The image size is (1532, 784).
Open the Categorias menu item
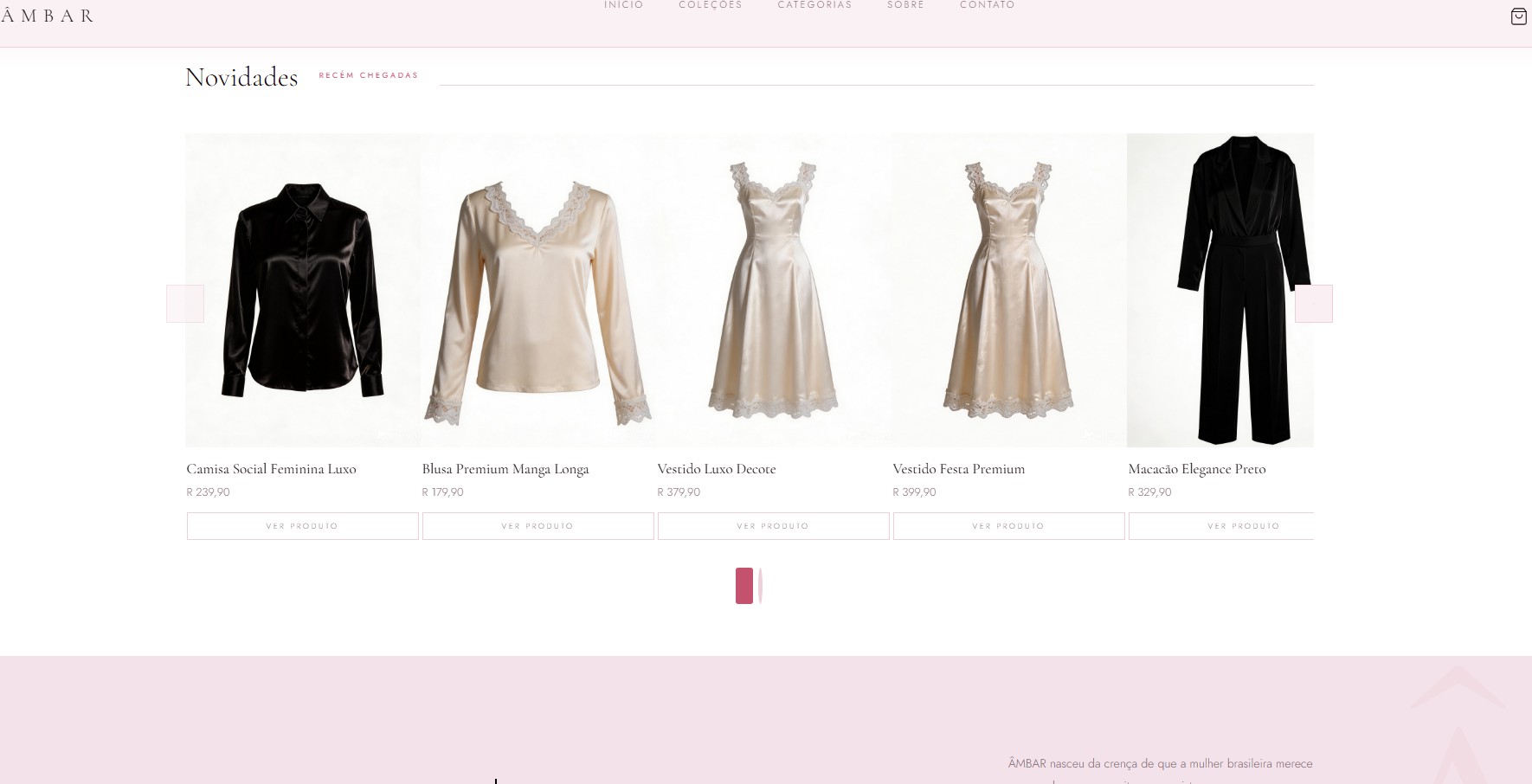[814, 5]
